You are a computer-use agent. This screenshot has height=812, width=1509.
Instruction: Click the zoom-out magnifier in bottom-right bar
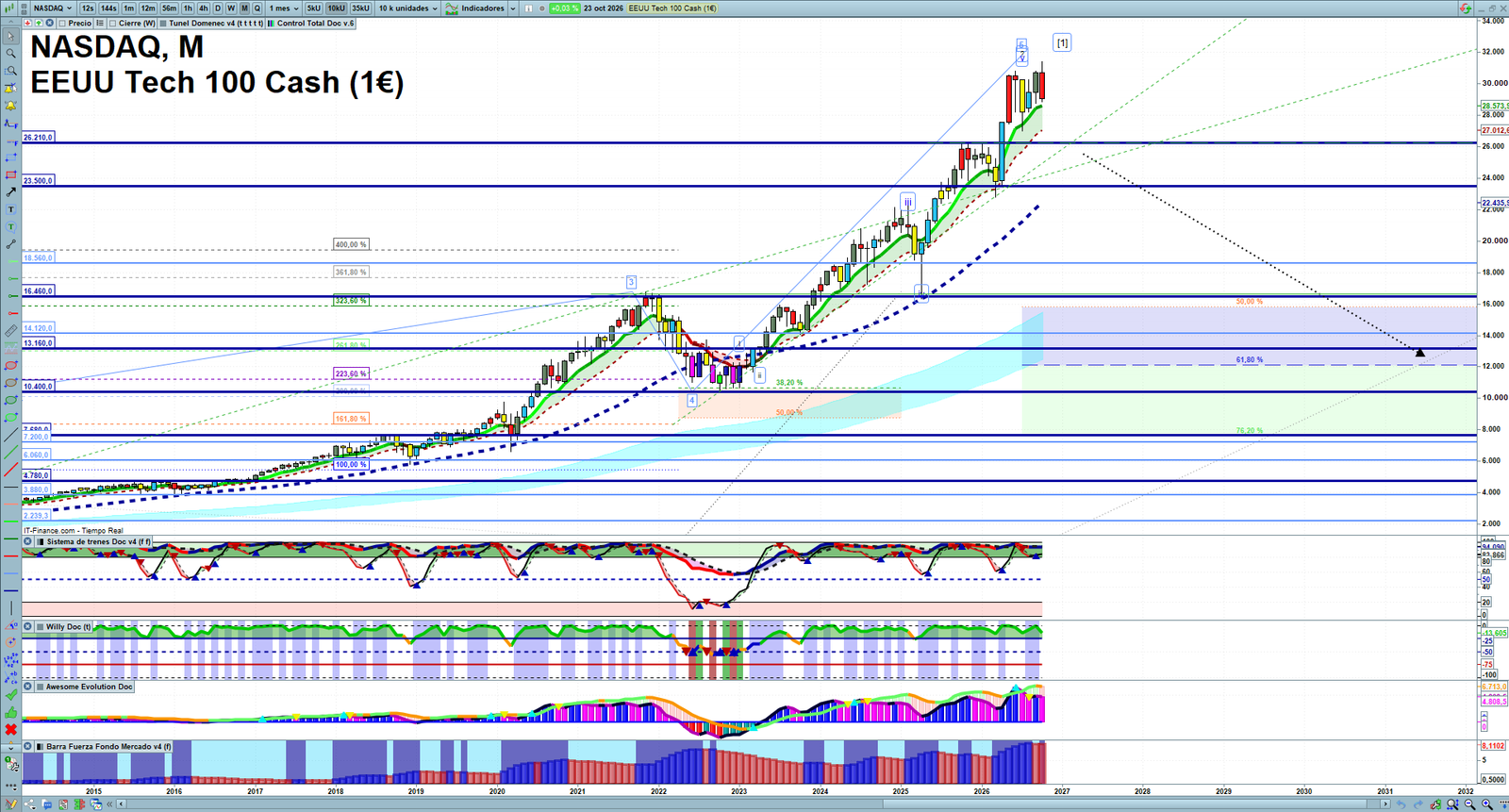pyautogui.click(x=1469, y=804)
